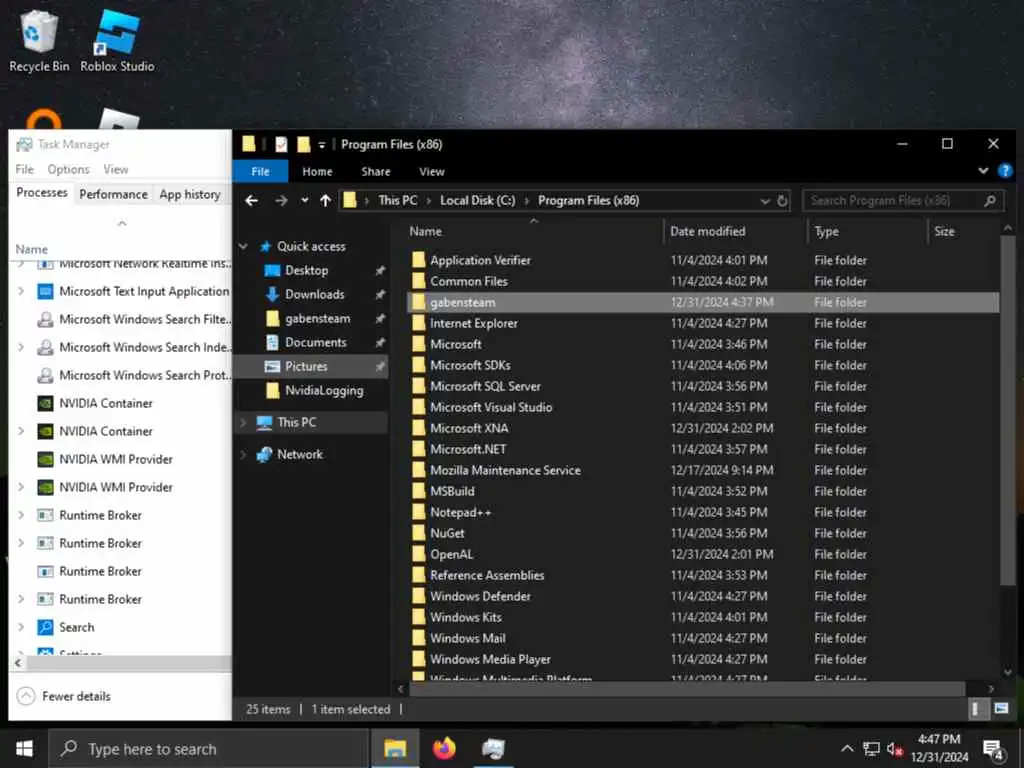This screenshot has width=1024, height=768.
Task: Open Documents in Quick access
Action: tap(315, 342)
